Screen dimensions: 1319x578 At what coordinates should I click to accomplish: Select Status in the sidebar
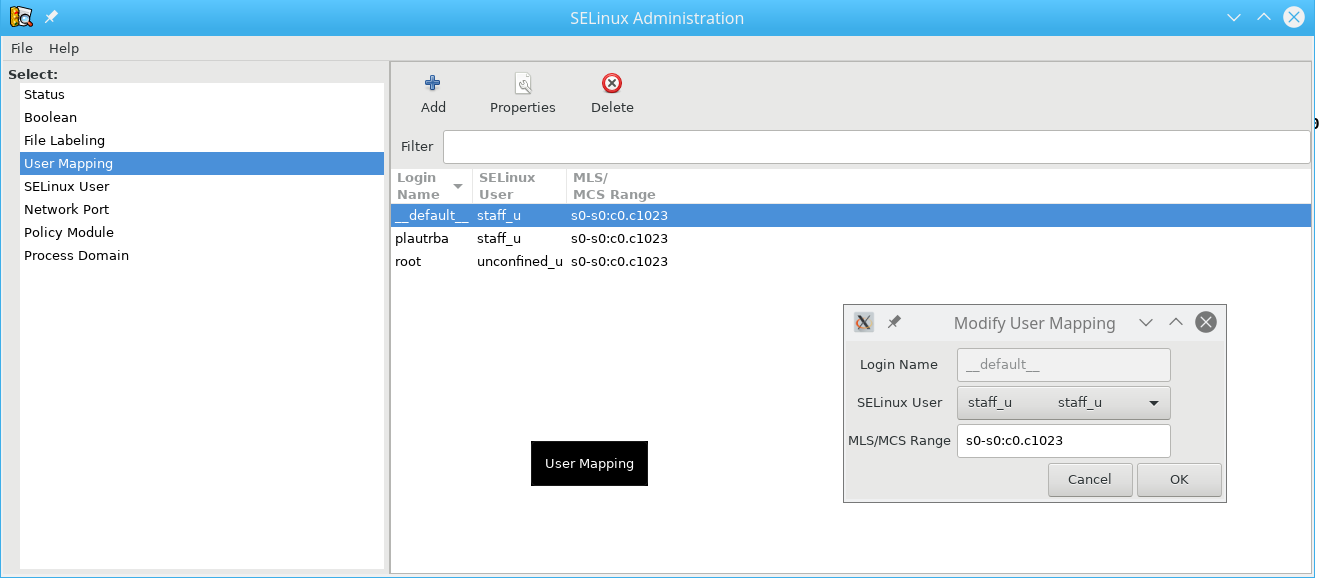[x=202, y=94]
